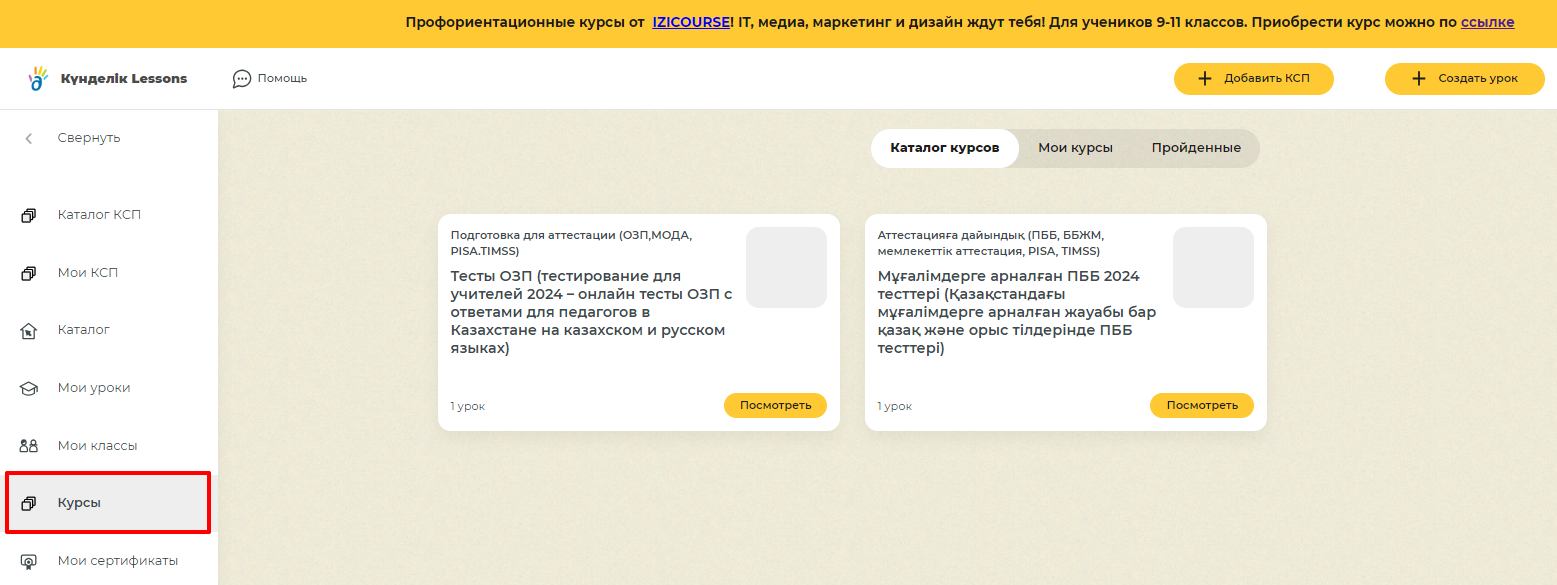1557x585 pixels.
Task: Click the Каталог КСП sidebar icon
Action: [x=29, y=215]
